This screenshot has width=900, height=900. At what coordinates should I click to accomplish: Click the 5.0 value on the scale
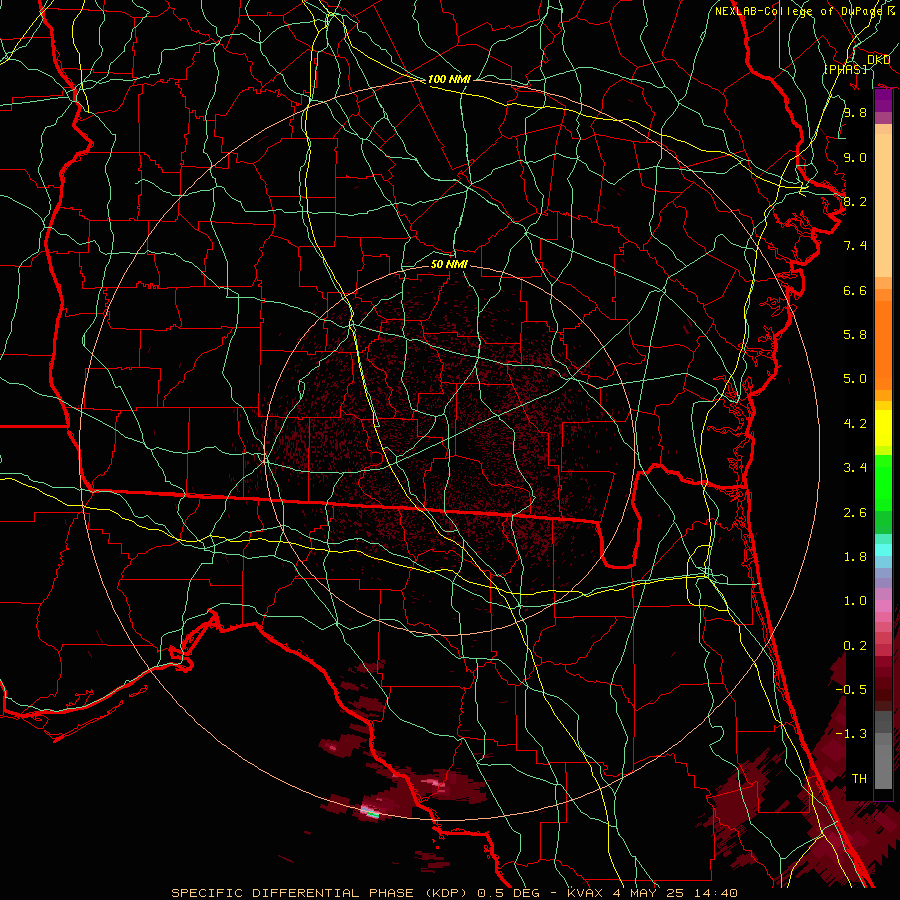pyautogui.click(x=855, y=379)
